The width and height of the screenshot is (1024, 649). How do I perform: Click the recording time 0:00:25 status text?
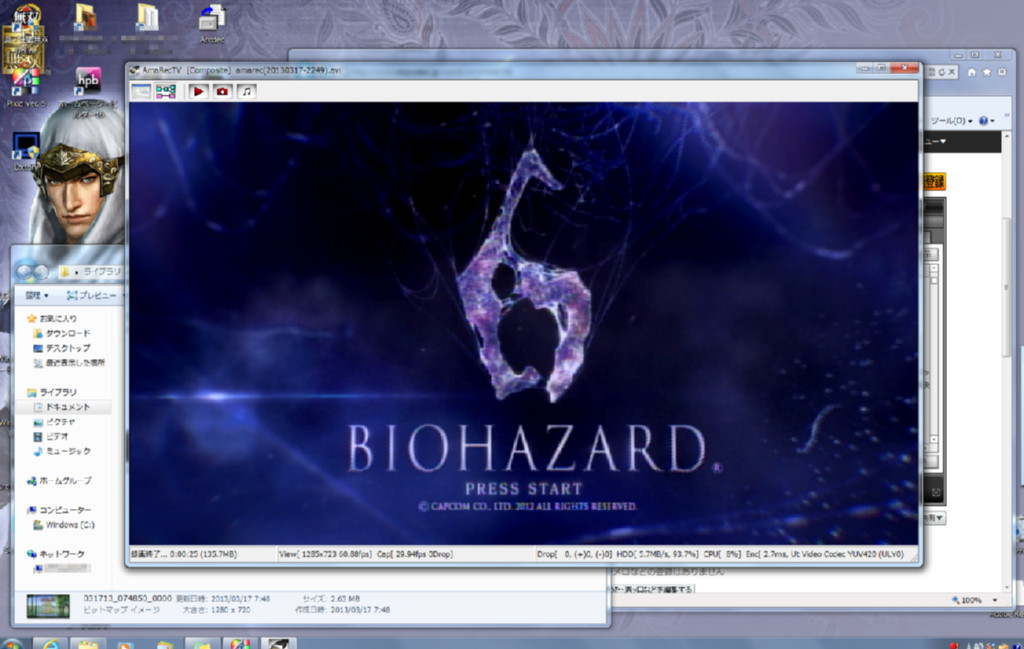click(x=184, y=554)
